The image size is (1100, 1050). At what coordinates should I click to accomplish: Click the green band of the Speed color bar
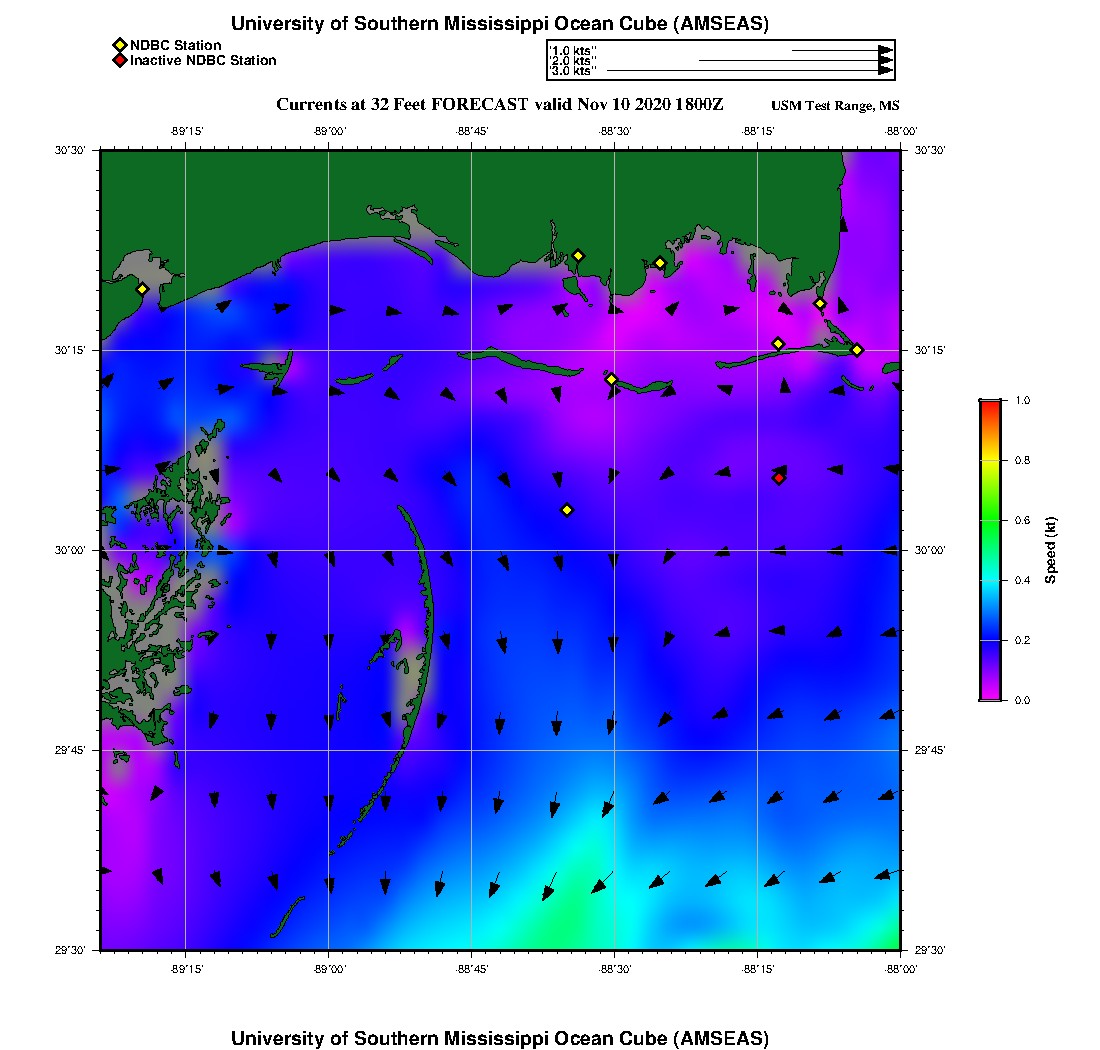[990, 520]
